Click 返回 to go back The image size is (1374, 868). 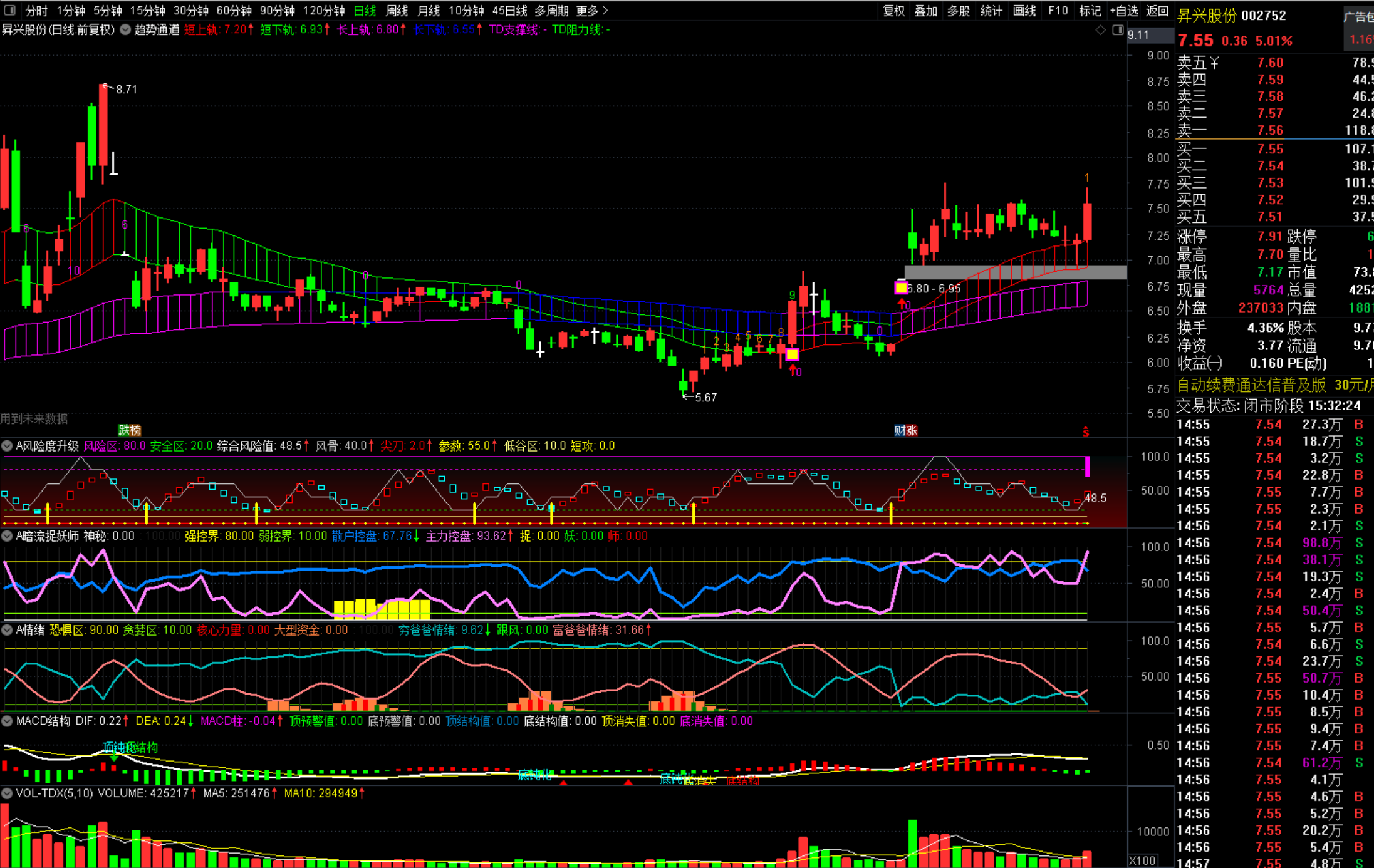click(1157, 11)
